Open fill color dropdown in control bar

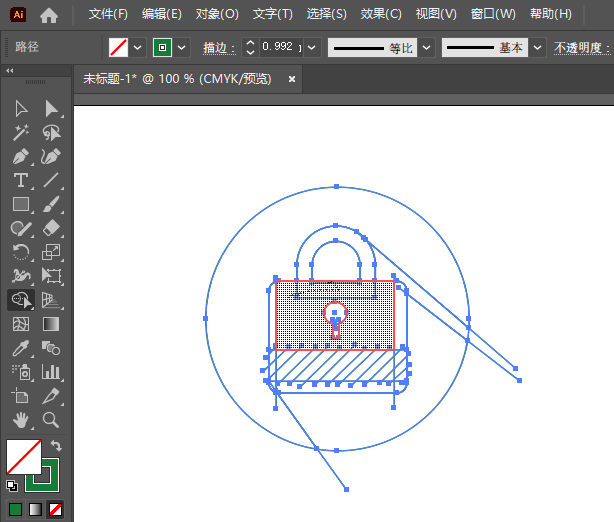[x=137, y=48]
